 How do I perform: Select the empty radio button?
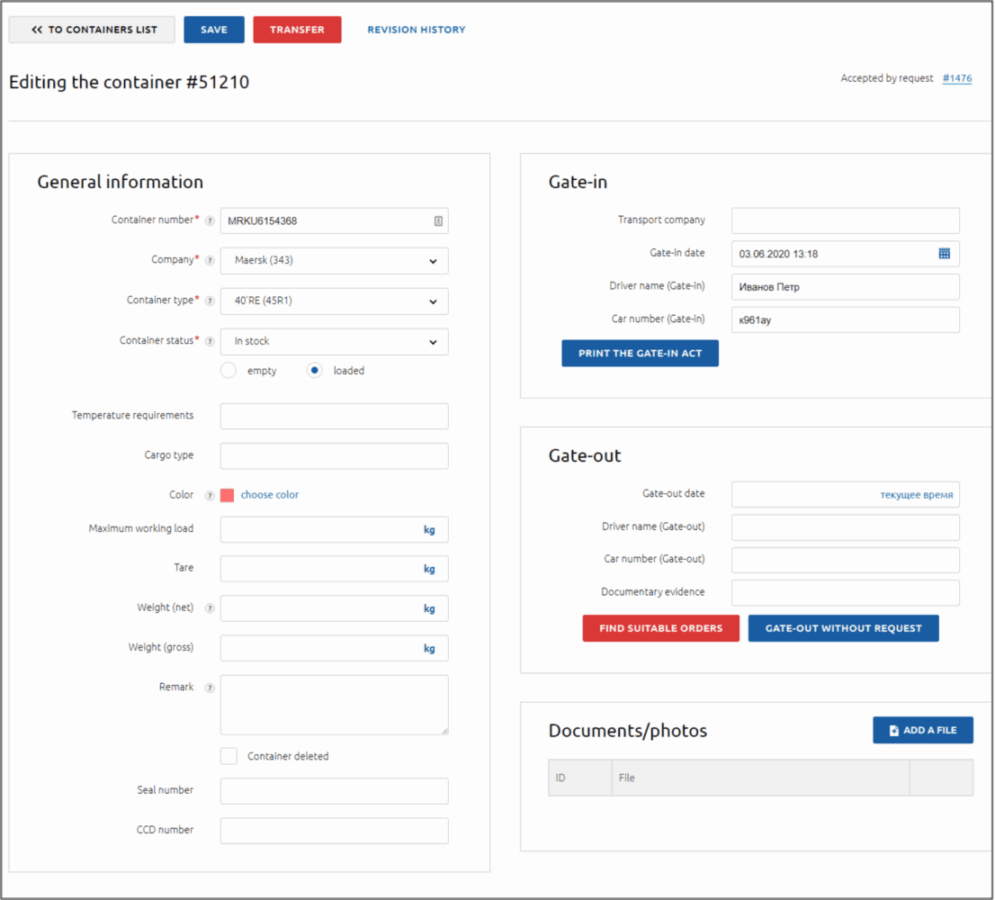click(228, 370)
